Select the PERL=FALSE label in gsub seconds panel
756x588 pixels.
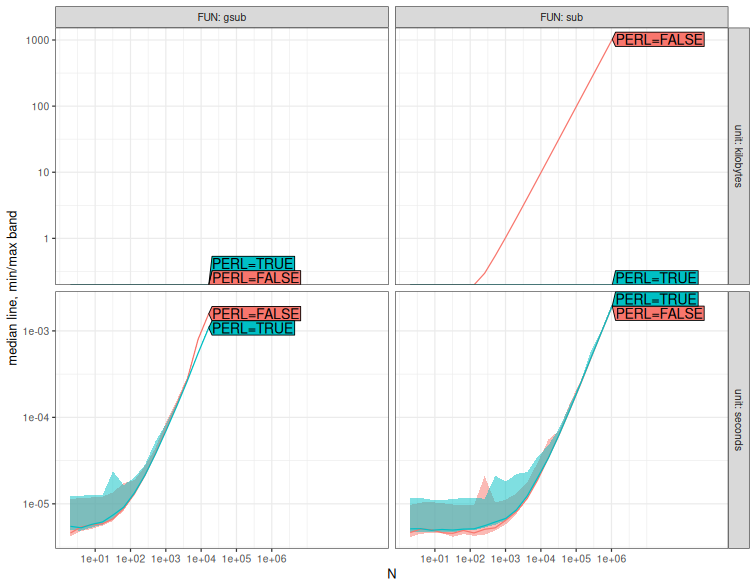pyautogui.click(x=255, y=314)
